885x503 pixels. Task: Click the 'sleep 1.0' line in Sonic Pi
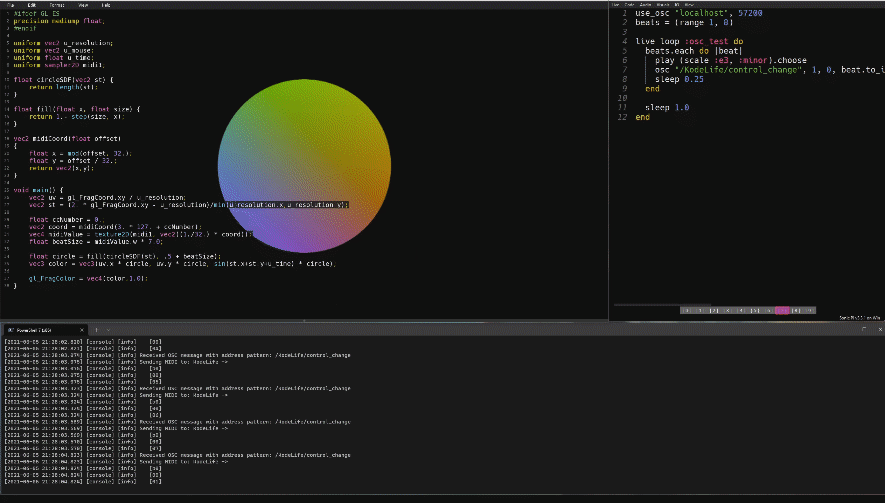click(x=667, y=107)
